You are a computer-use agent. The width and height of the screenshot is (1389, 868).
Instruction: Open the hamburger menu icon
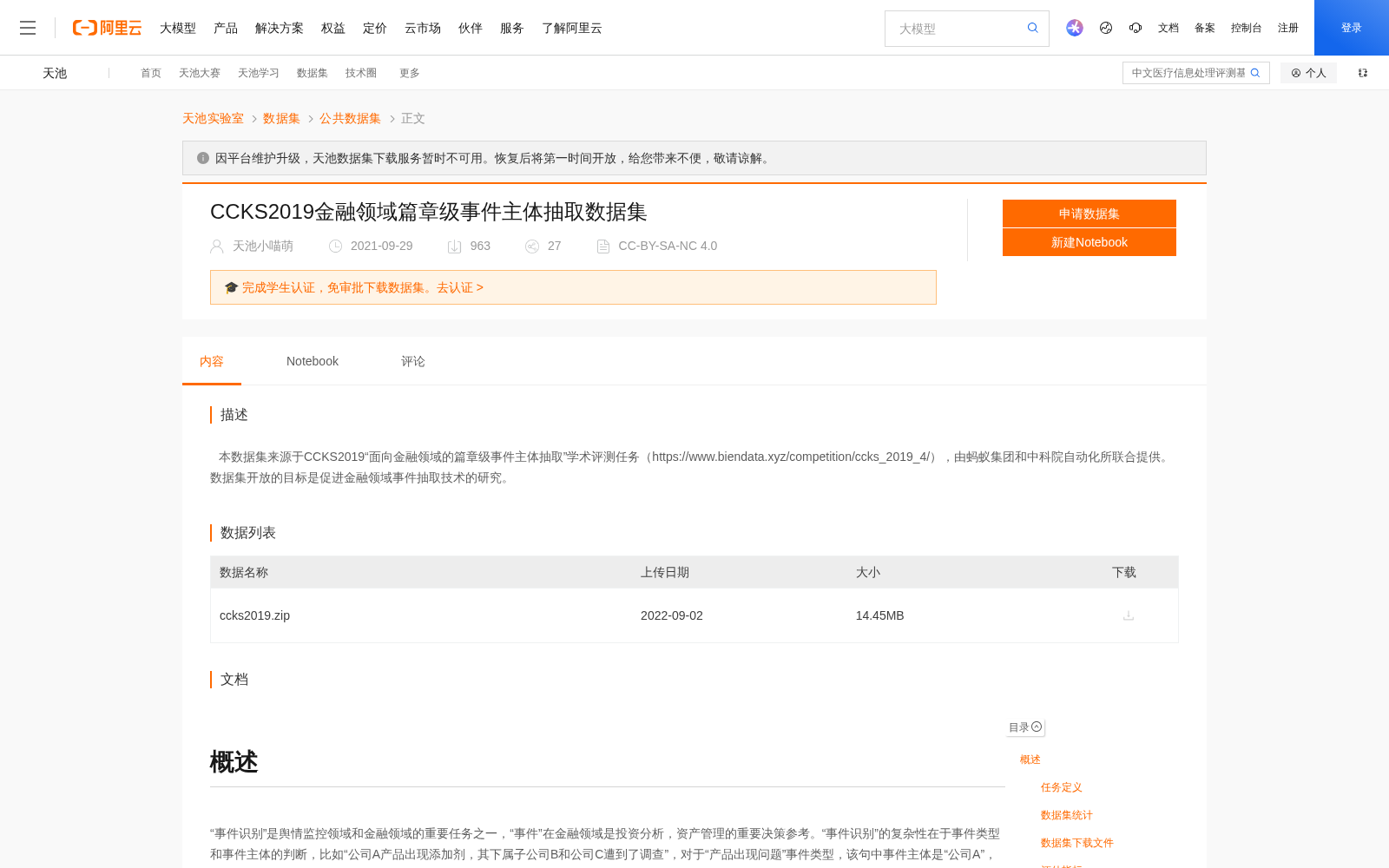click(28, 28)
